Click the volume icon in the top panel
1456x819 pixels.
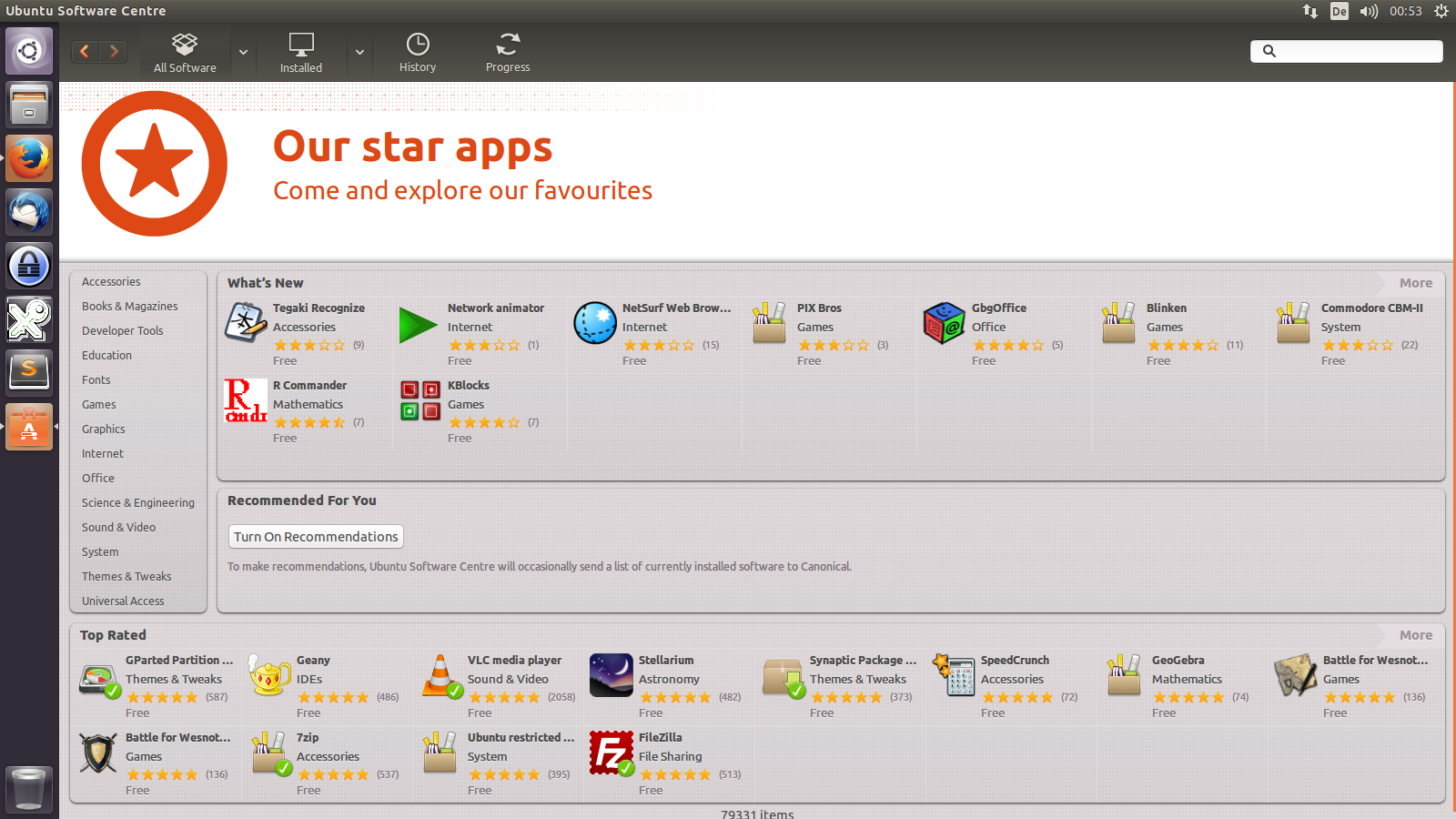pyautogui.click(x=1368, y=12)
